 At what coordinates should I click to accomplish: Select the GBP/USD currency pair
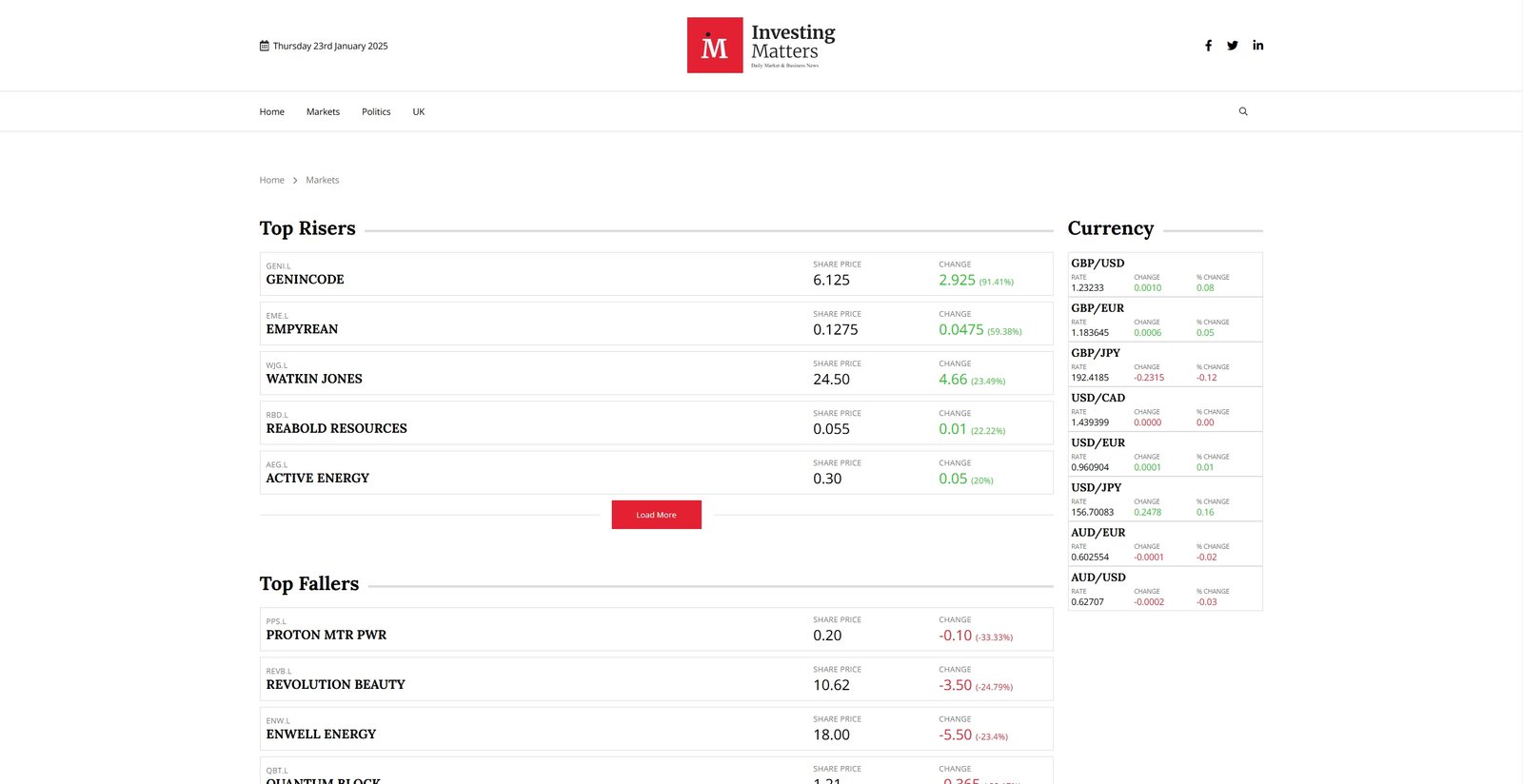click(x=1165, y=274)
